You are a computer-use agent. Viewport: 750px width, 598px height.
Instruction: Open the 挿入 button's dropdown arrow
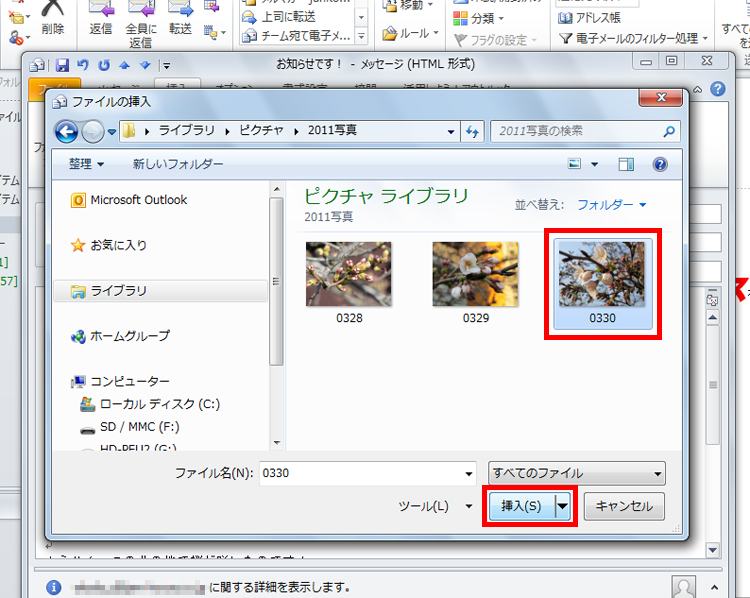[x=562, y=506]
